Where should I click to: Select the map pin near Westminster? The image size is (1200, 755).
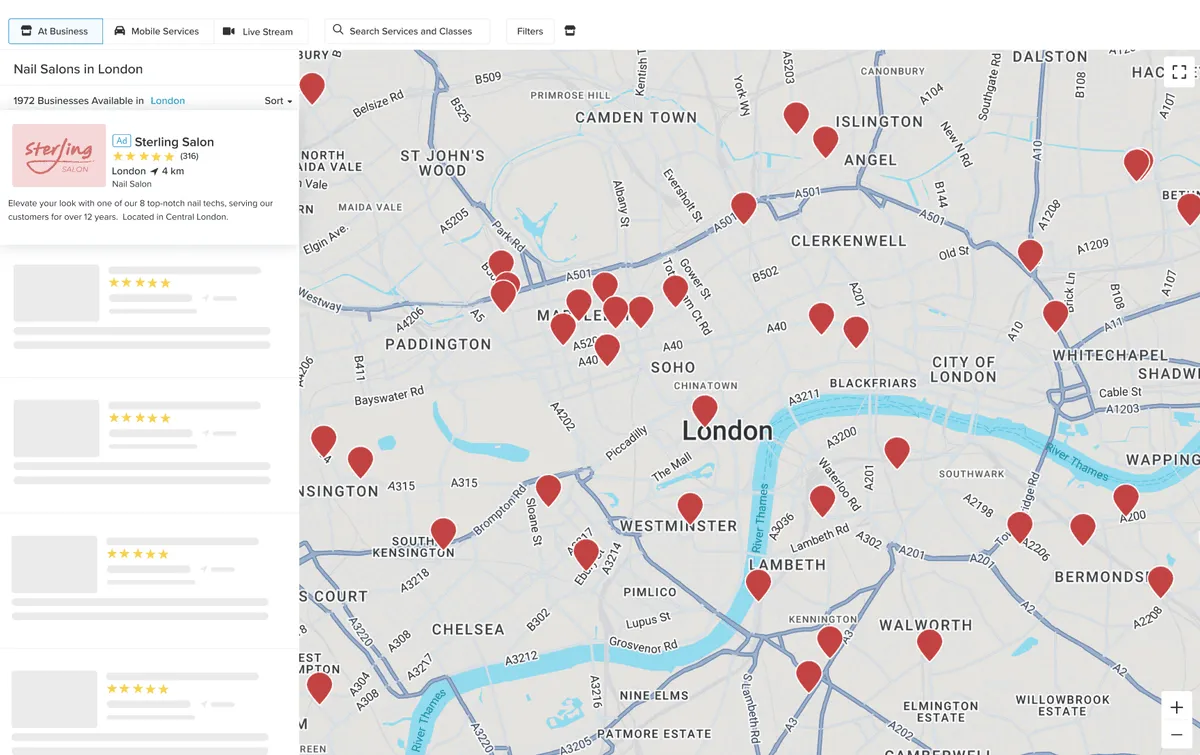pyautogui.click(x=690, y=509)
